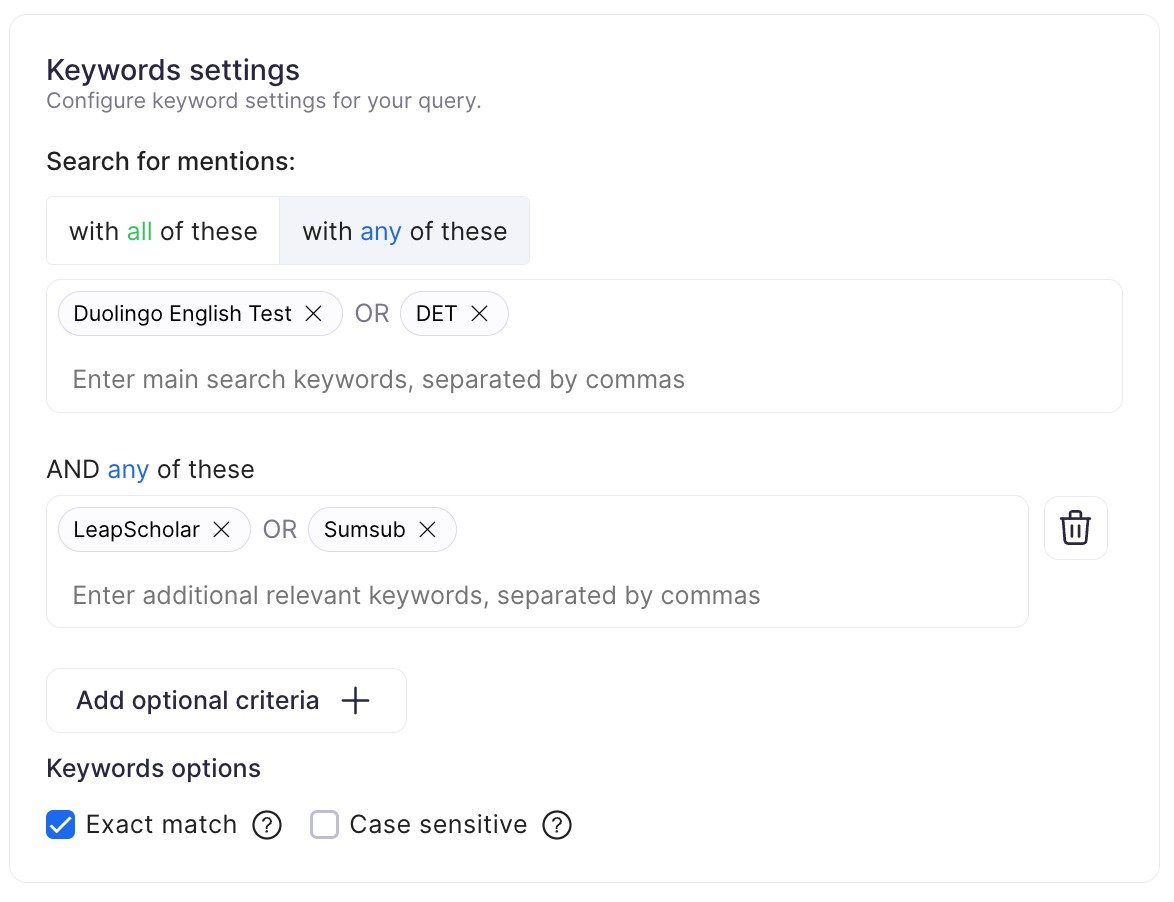
Task: Click the OR connector between Duolingo and DET
Action: tap(371, 313)
